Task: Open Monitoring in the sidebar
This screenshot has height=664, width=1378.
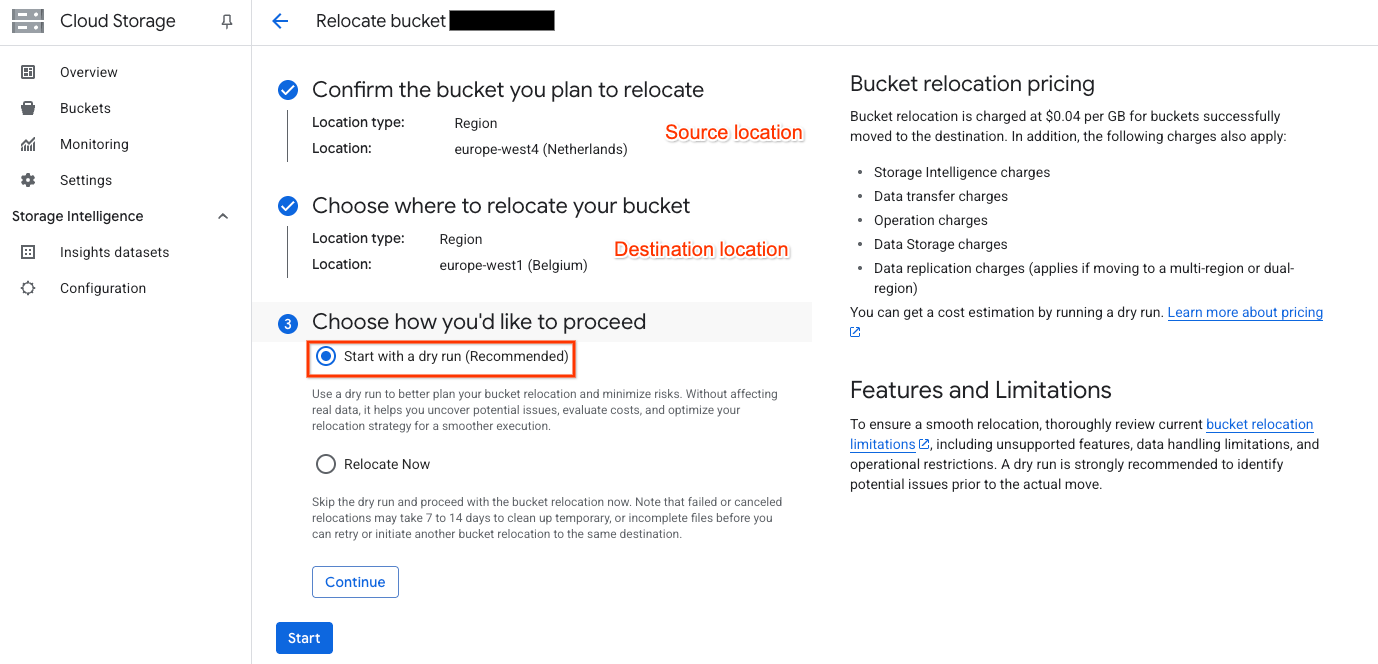Action: (94, 144)
